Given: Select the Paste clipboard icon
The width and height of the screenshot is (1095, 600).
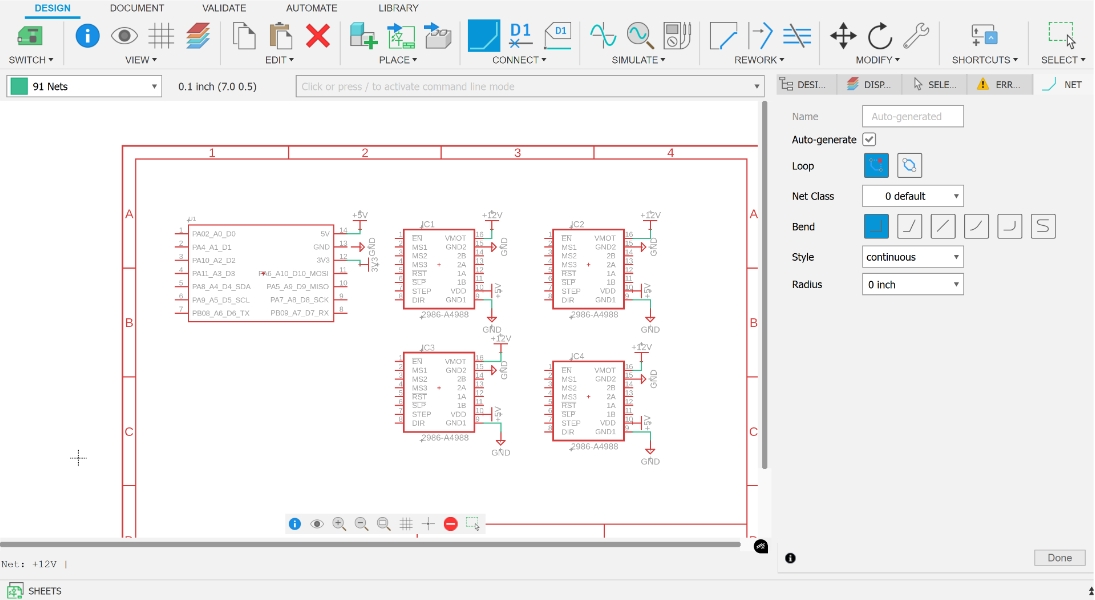Looking at the screenshot, I should pos(281,36).
